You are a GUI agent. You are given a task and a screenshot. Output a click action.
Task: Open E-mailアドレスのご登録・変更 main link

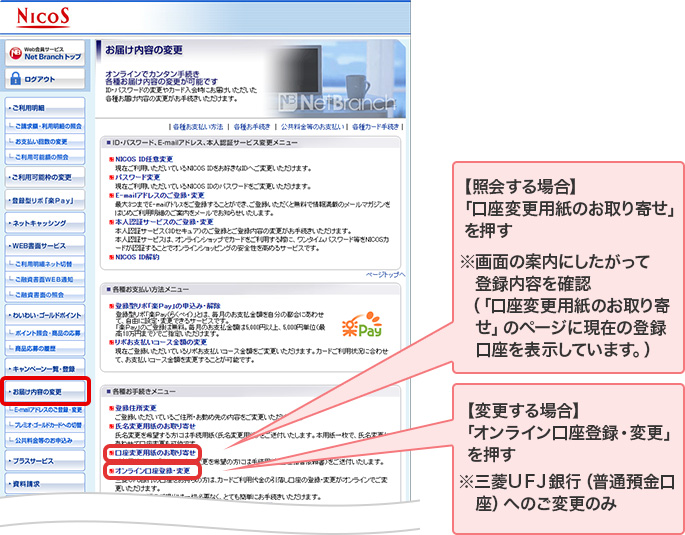click(159, 195)
